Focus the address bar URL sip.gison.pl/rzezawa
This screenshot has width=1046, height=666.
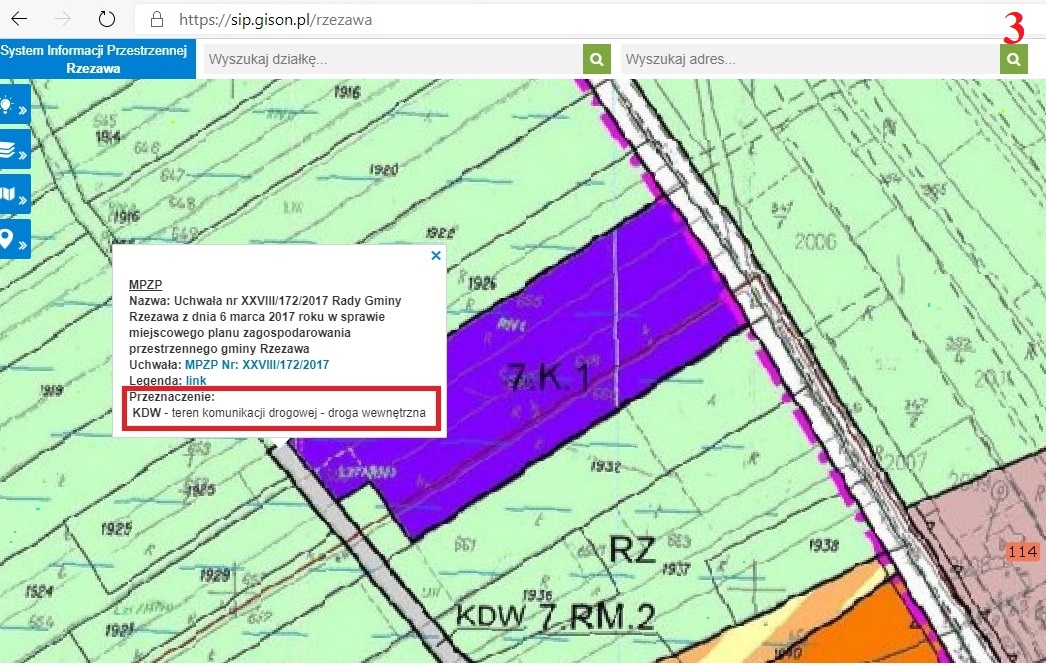click(x=275, y=19)
